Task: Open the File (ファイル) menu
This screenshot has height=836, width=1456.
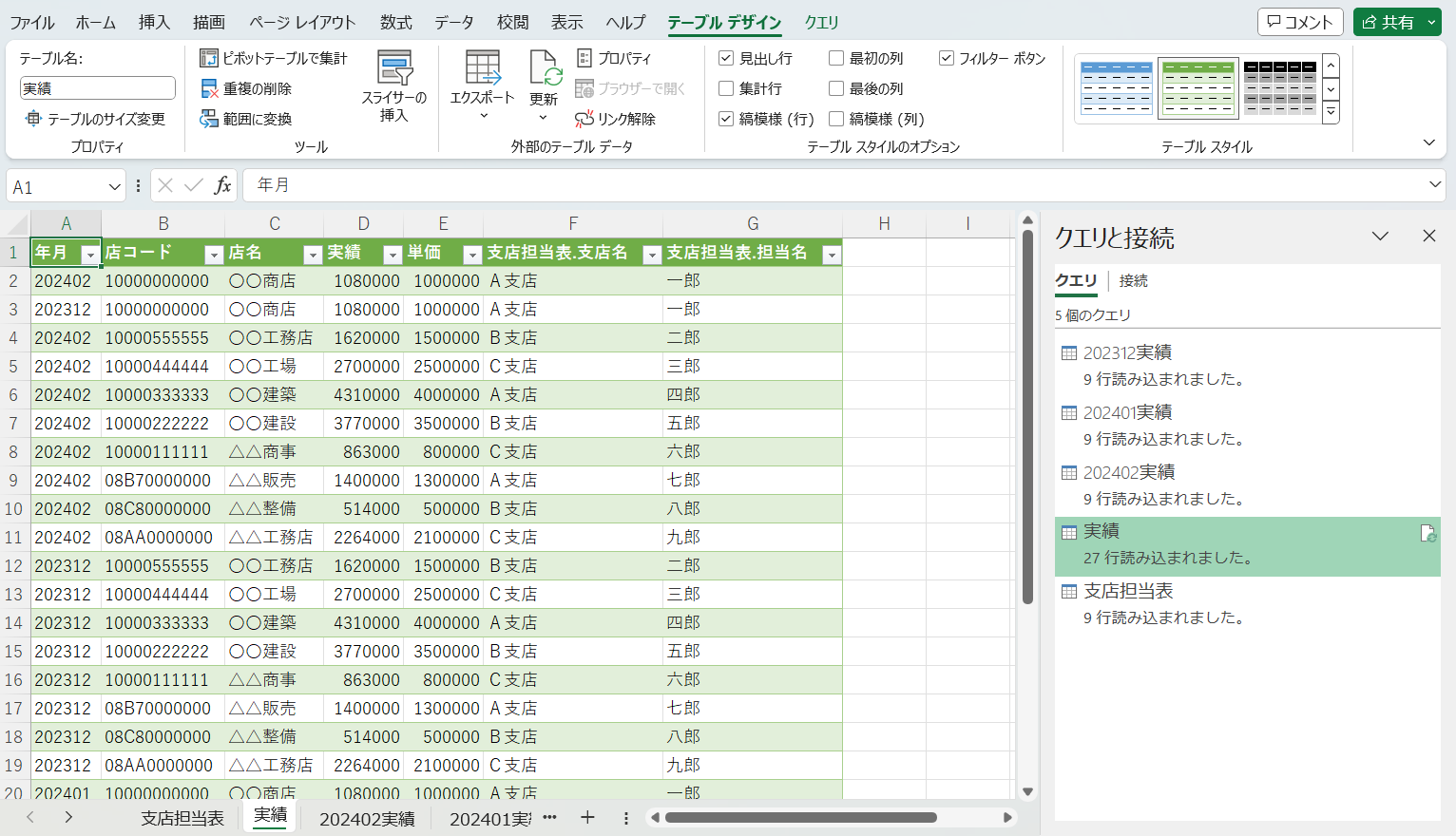Action: (32, 22)
